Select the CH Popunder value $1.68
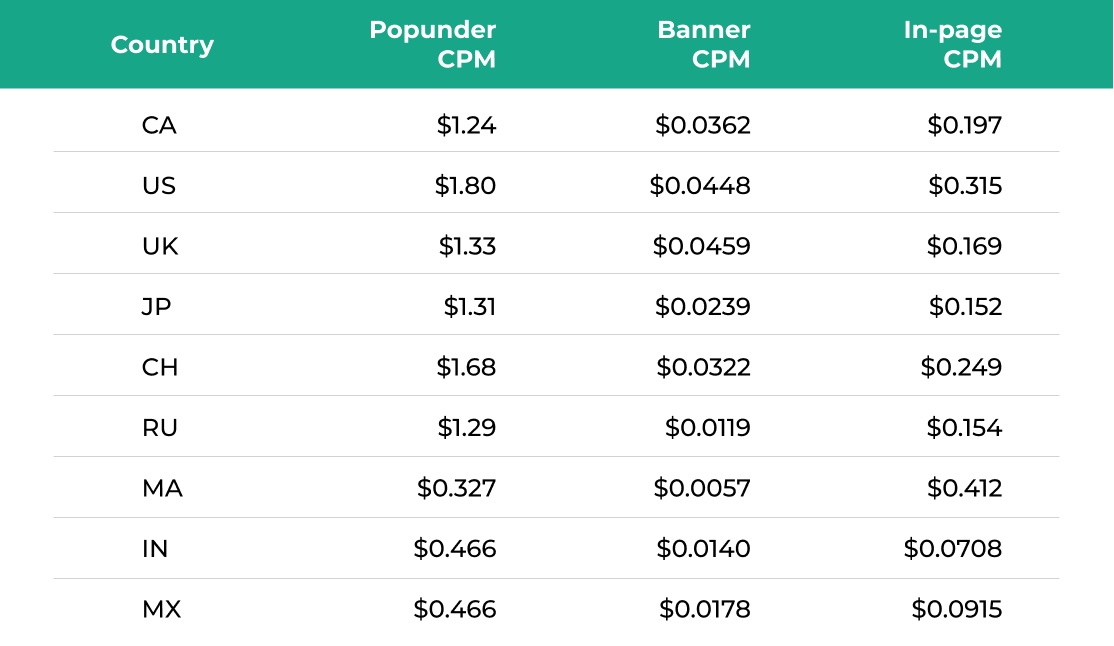Screen dimensions: 1114x646 [x=466, y=368]
